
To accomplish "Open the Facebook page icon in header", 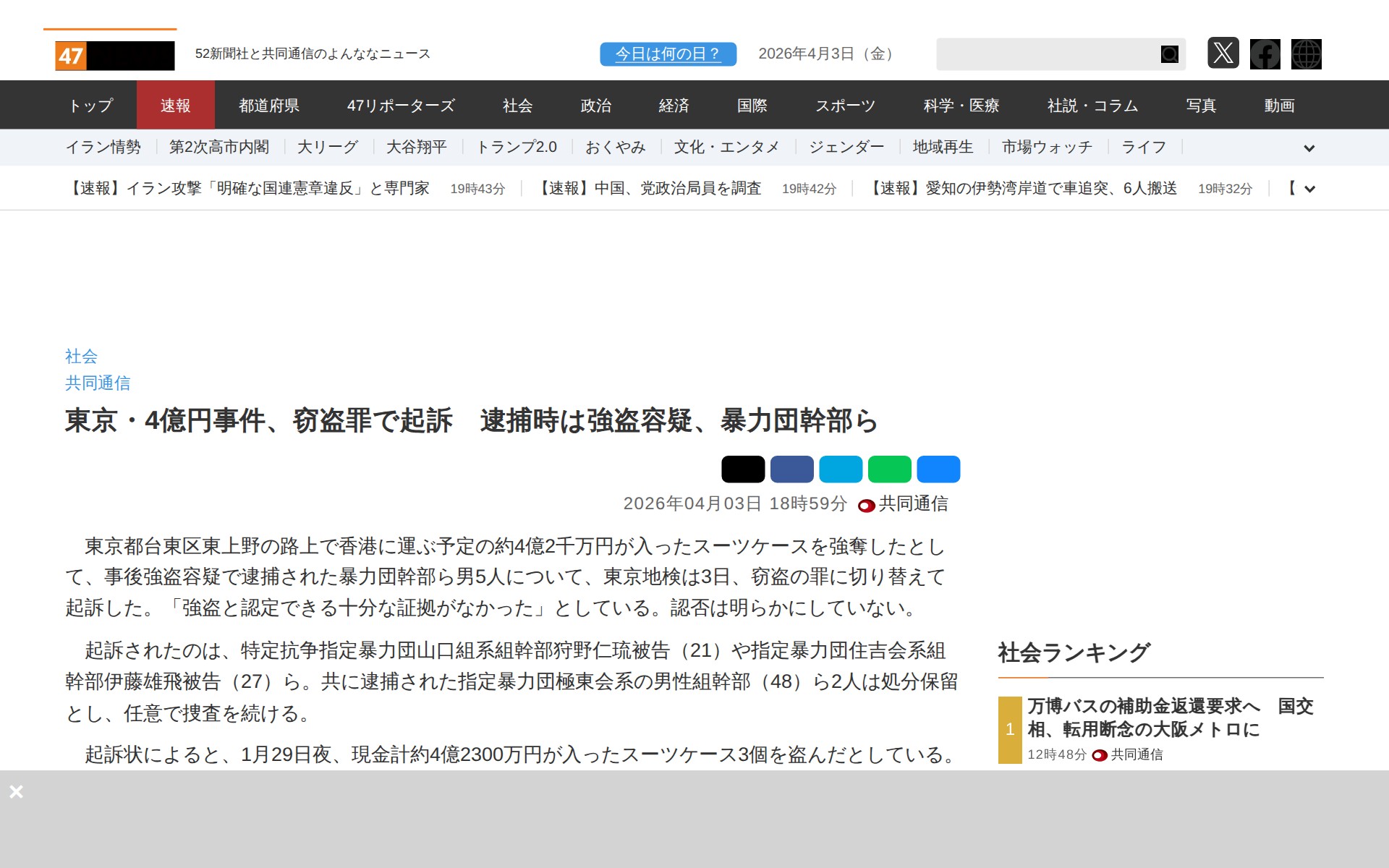I will [1265, 54].
